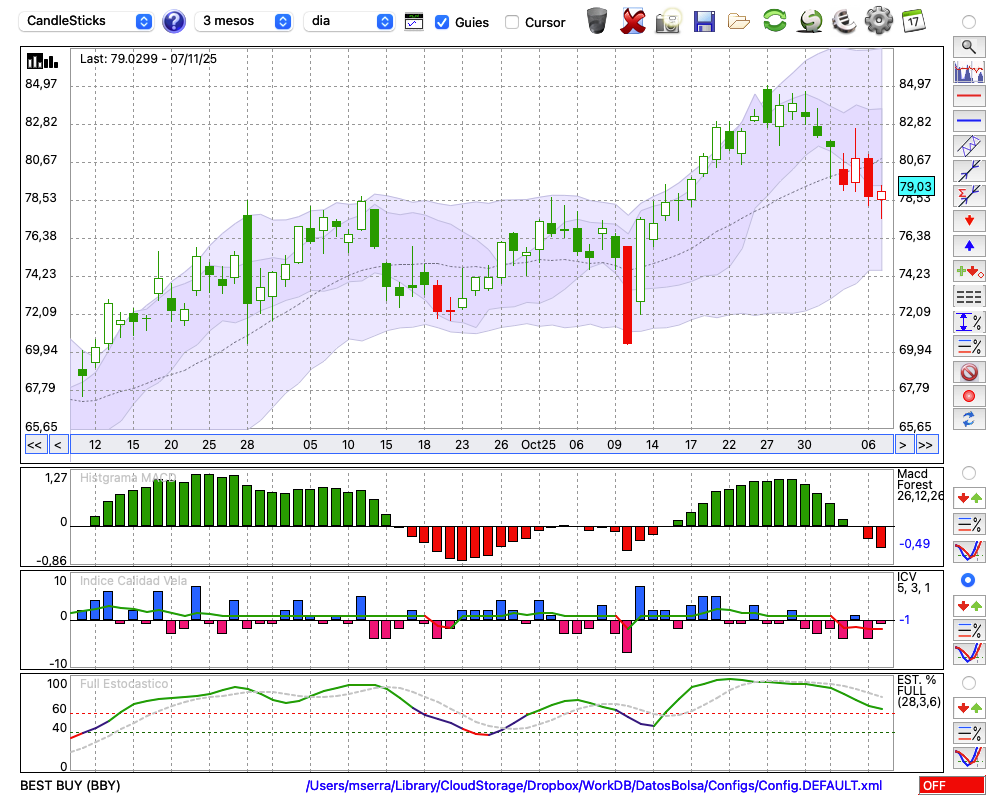
Task: Click the chart window icon beside dia
Action: point(414,22)
